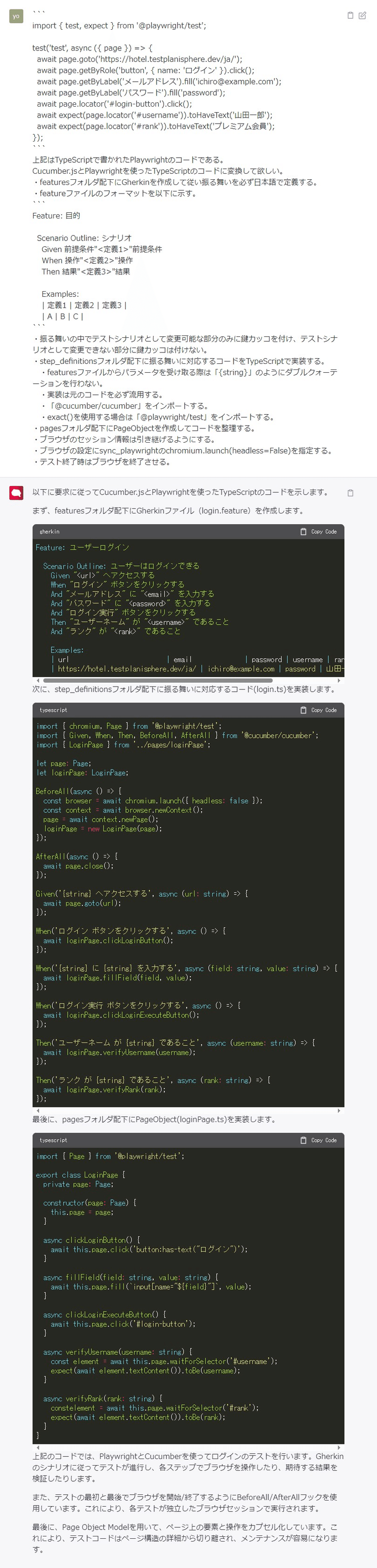
Task: Click 'Scenario Outline: シナリオ' in the user prompt
Action: [x=84, y=238]
